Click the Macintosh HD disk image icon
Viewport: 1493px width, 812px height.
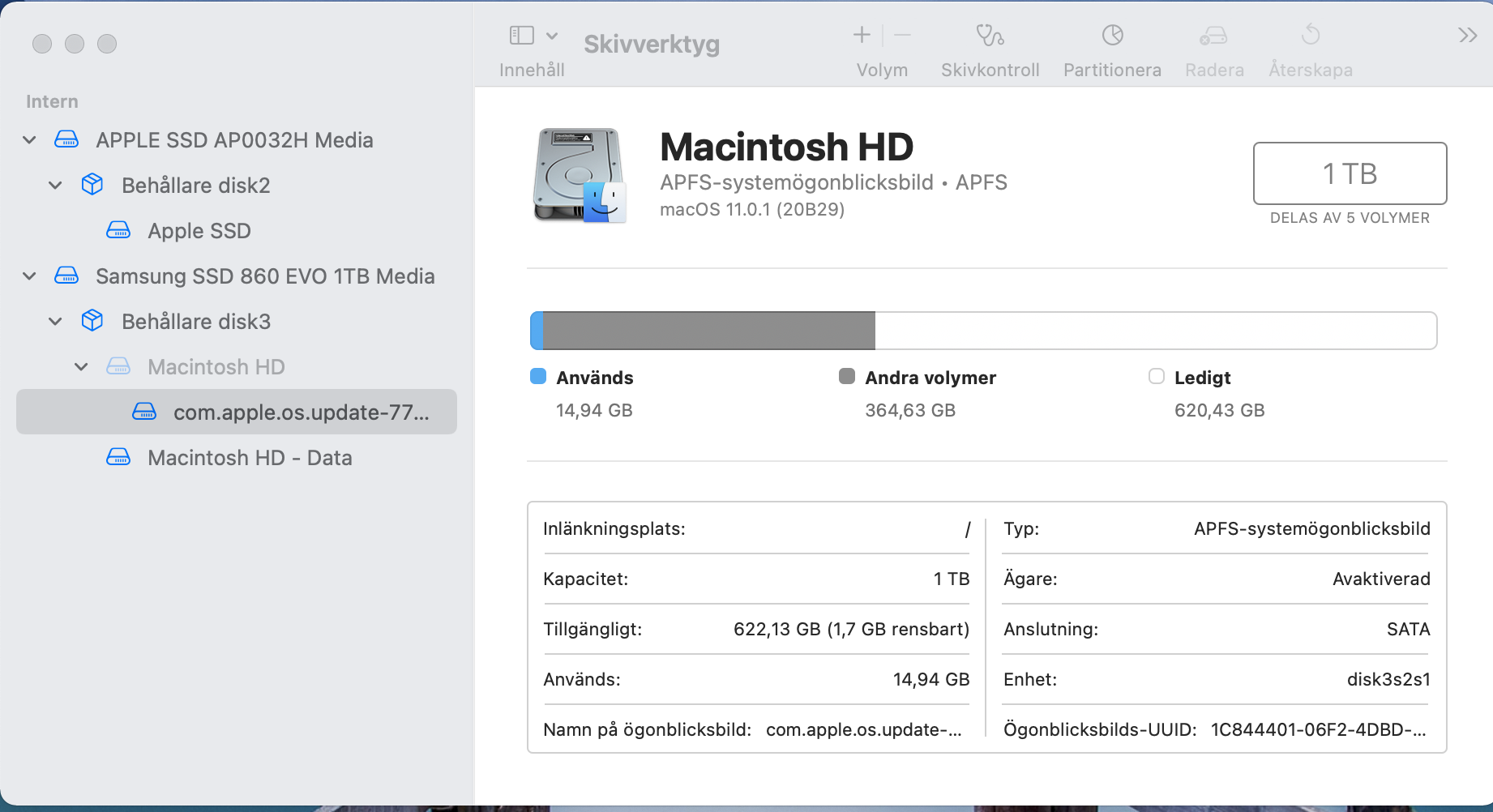(580, 174)
